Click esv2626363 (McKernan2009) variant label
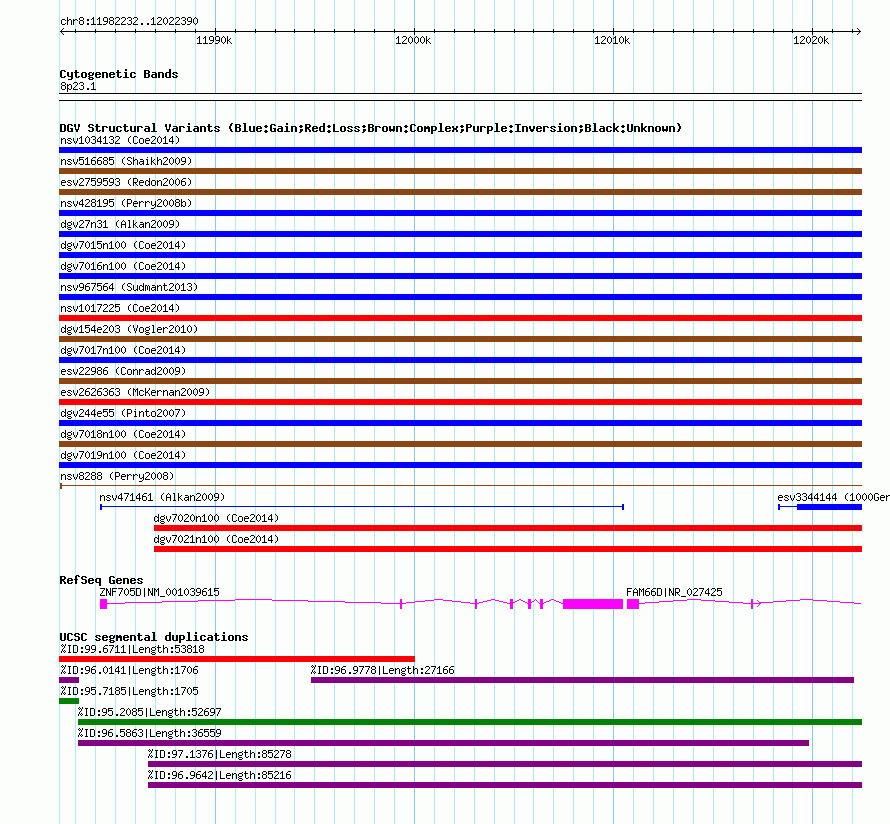This screenshot has height=824, width=890. (x=135, y=392)
